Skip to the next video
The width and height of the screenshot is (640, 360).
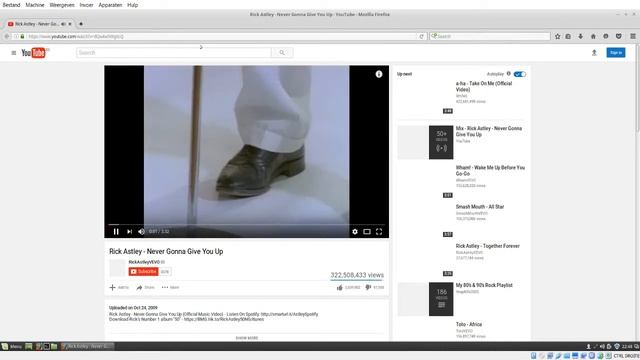129,231
